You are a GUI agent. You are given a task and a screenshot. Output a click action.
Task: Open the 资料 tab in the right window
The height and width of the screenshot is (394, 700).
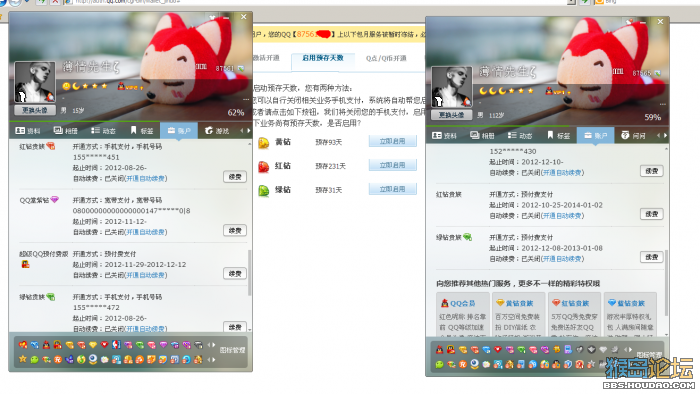coord(444,135)
